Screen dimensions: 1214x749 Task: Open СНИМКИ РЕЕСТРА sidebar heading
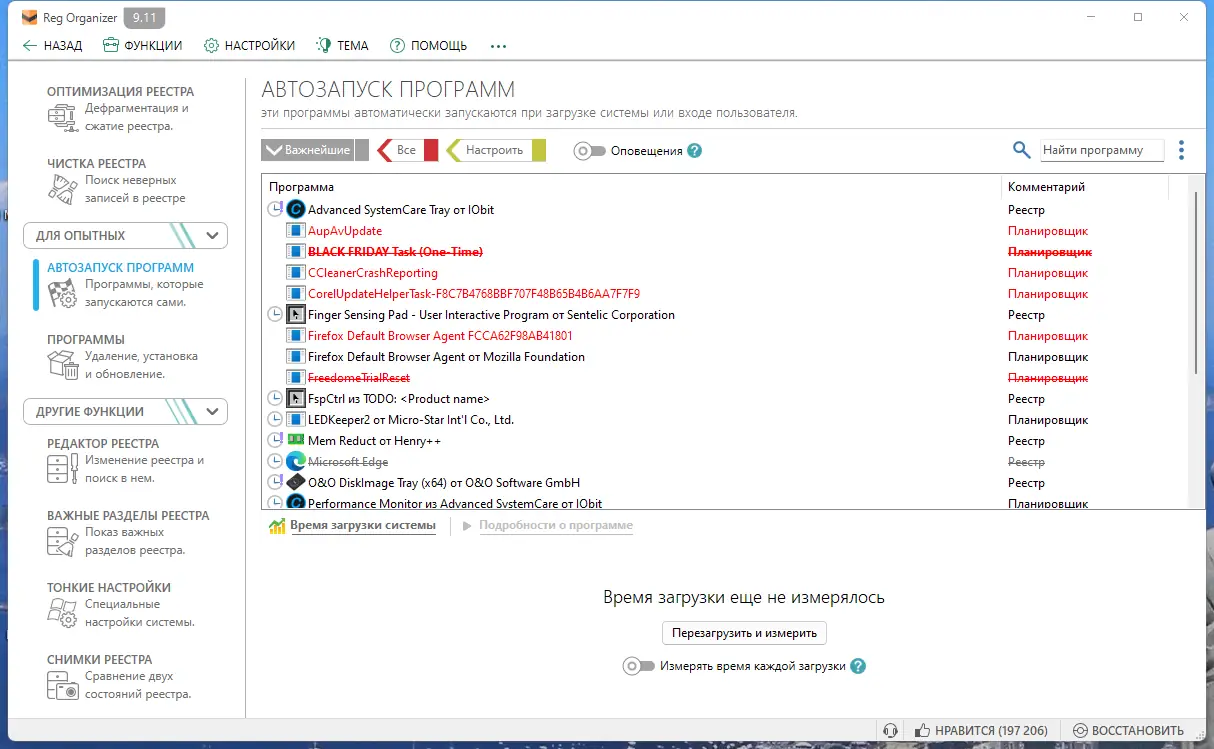(x=100, y=660)
